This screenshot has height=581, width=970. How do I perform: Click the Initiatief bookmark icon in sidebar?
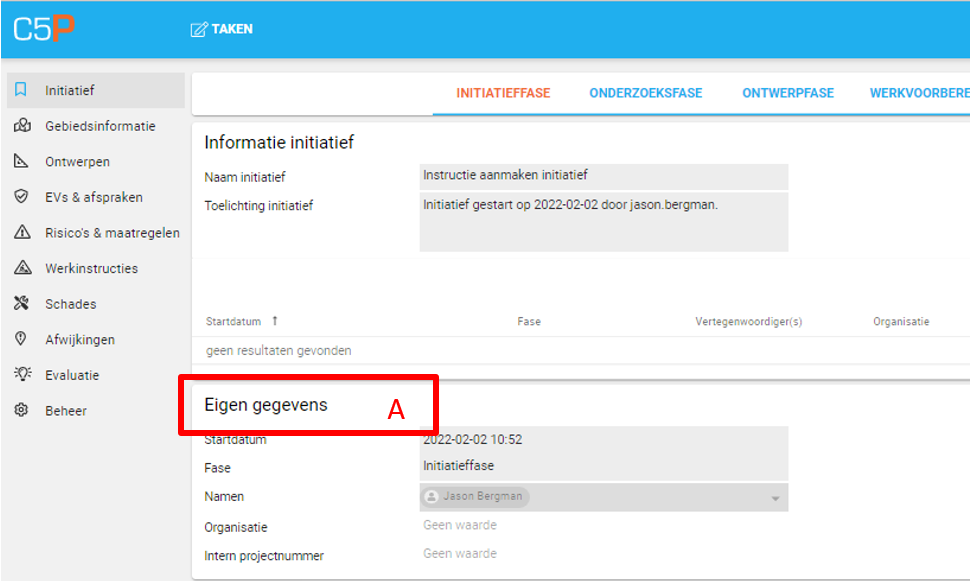22,90
